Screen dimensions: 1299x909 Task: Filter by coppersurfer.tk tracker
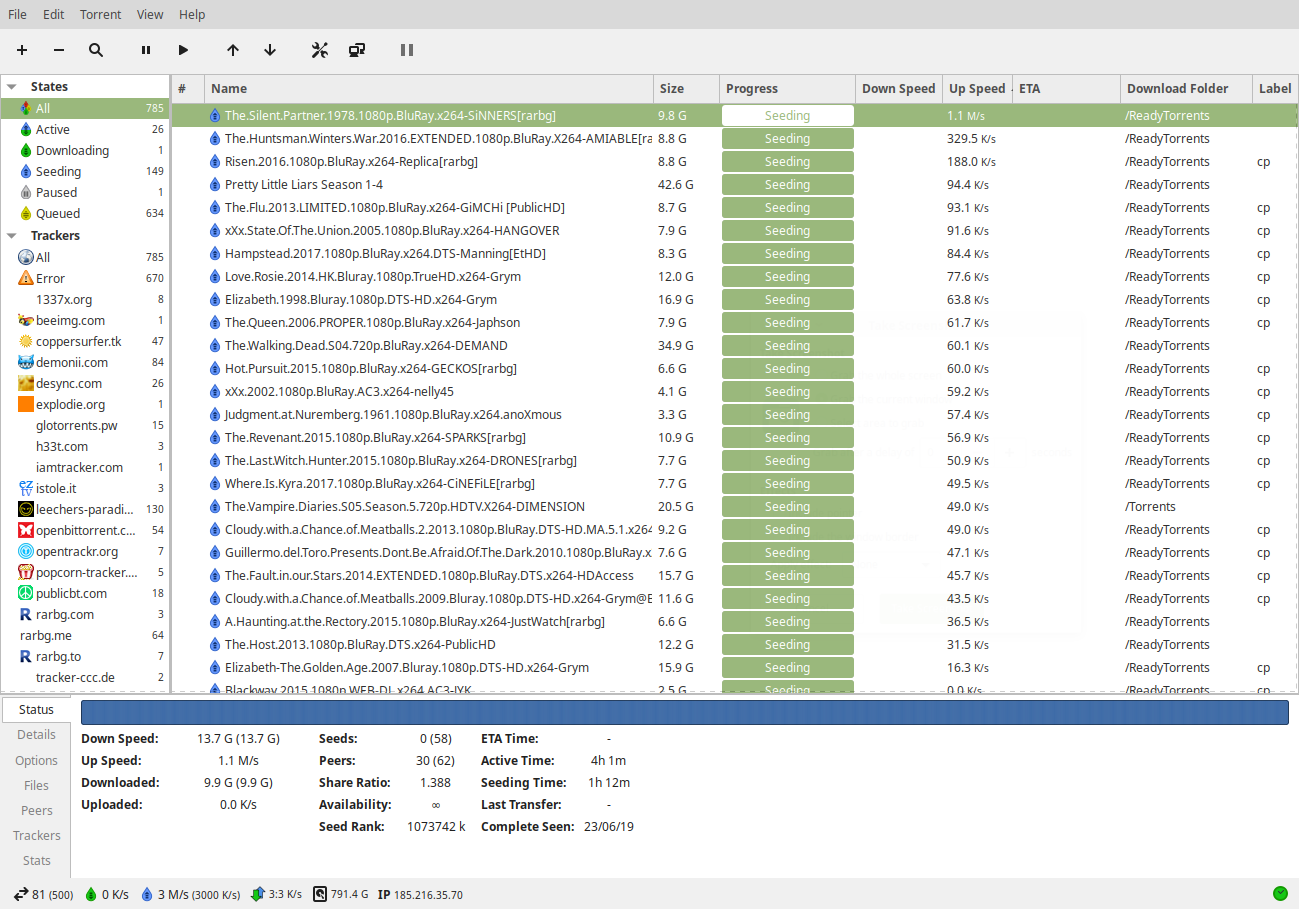(x=85, y=341)
